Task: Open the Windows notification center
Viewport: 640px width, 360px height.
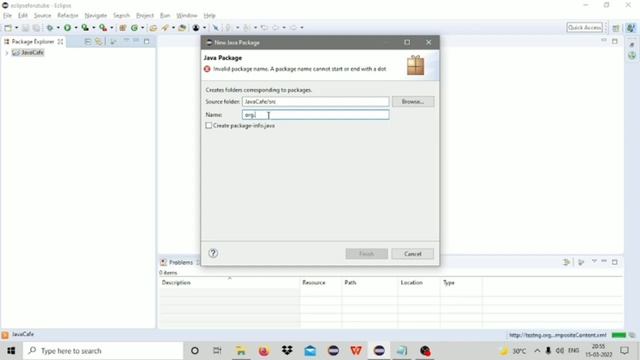Action: pos(624,351)
